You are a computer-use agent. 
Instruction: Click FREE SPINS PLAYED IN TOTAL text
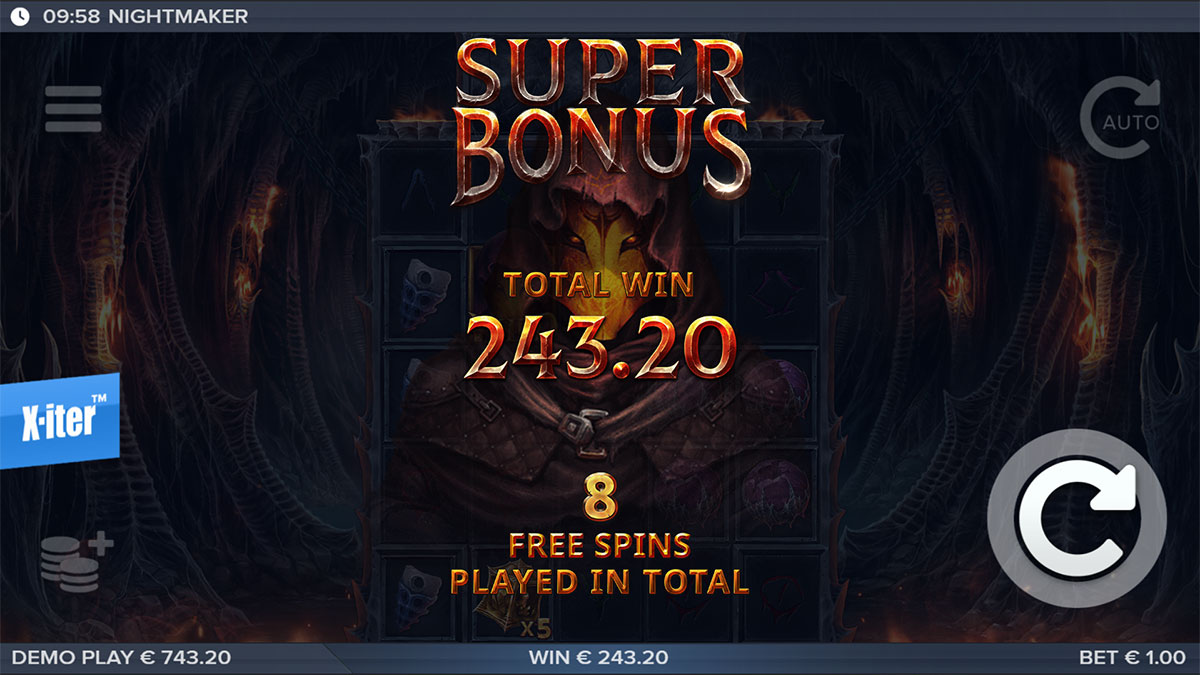(599, 563)
